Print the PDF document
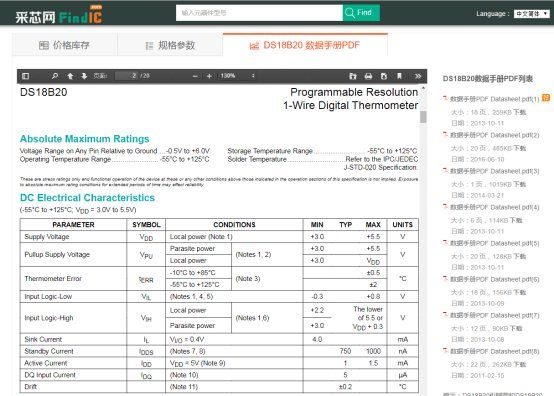This screenshot has width=554, height=396. pos(368,76)
